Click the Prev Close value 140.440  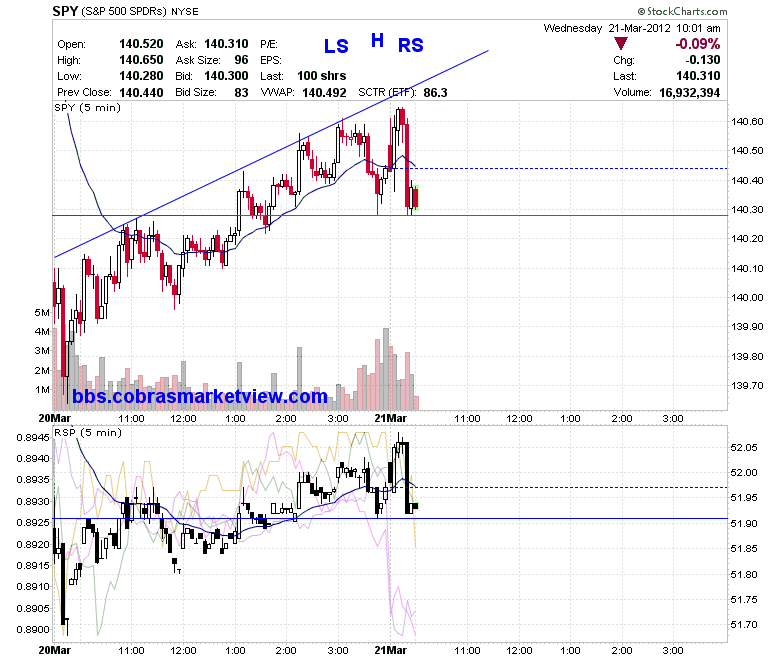pos(141,93)
